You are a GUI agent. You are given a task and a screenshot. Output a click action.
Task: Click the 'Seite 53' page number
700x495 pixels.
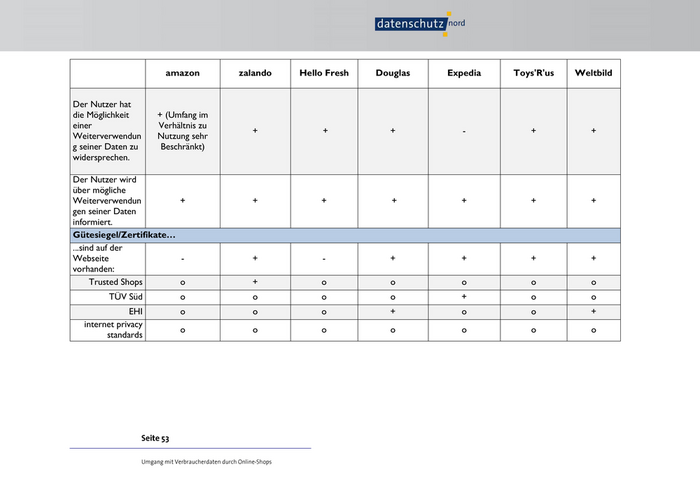pos(155,438)
